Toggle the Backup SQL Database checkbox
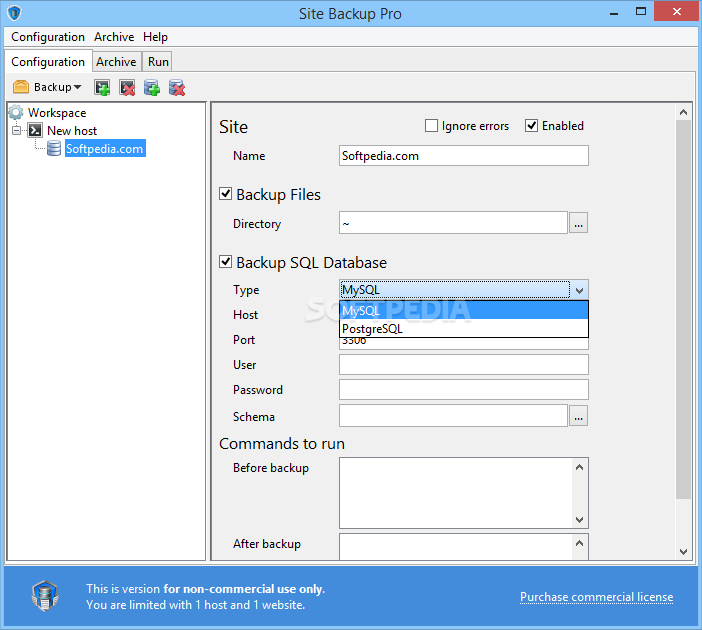The width and height of the screenshot is (702, 630). click(225, 261)
